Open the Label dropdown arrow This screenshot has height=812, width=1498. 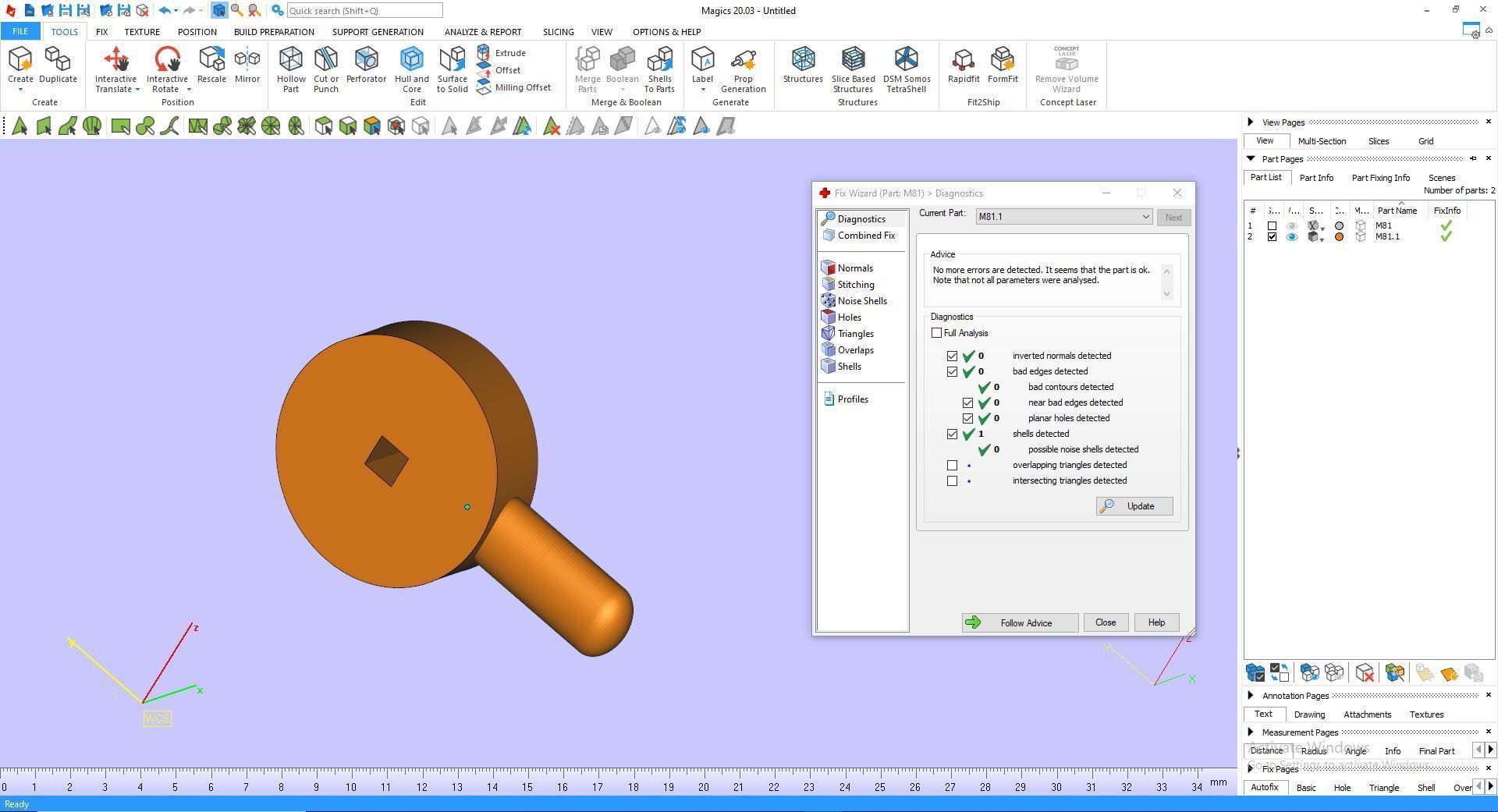point(702,90)
